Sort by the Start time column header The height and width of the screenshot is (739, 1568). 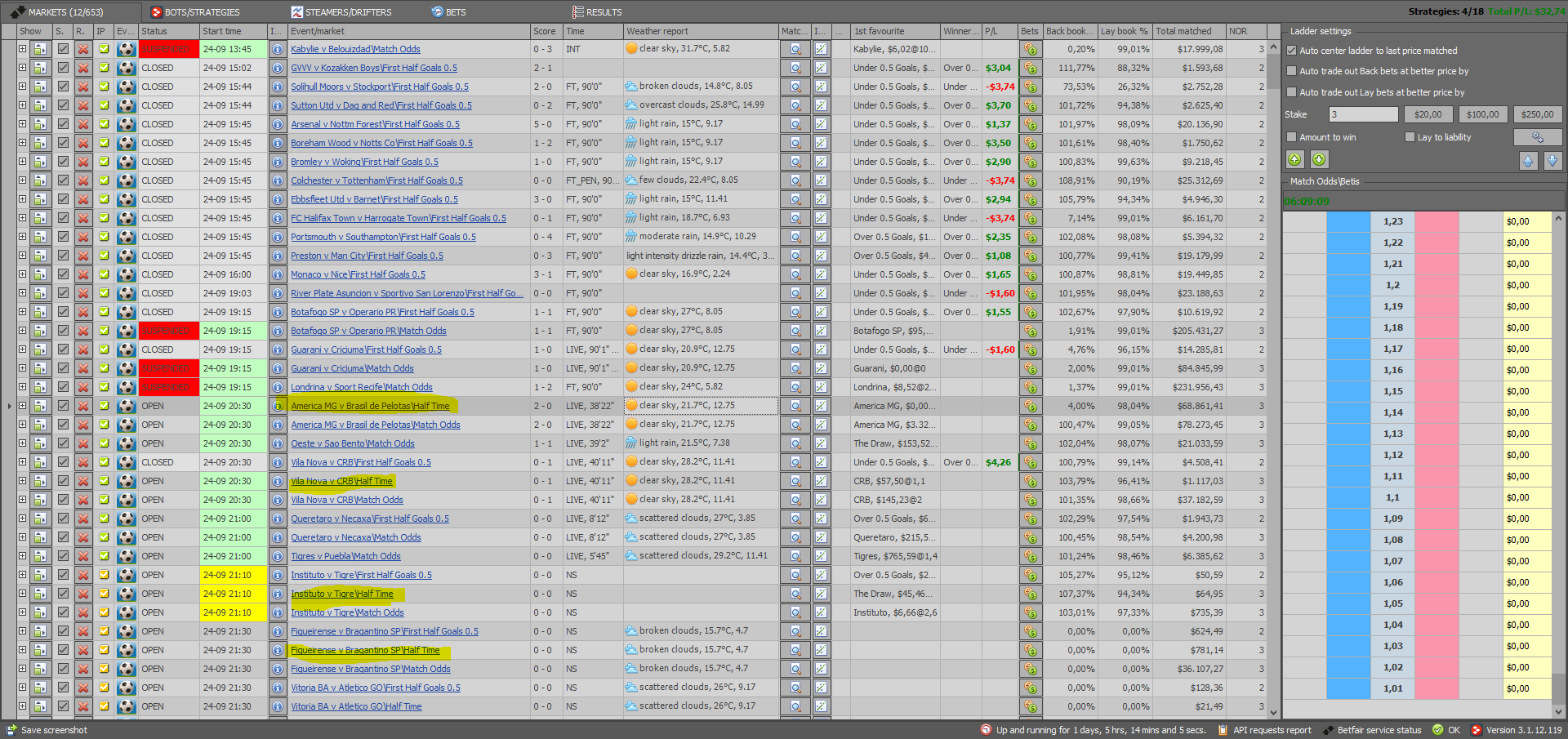pos(234,31)
